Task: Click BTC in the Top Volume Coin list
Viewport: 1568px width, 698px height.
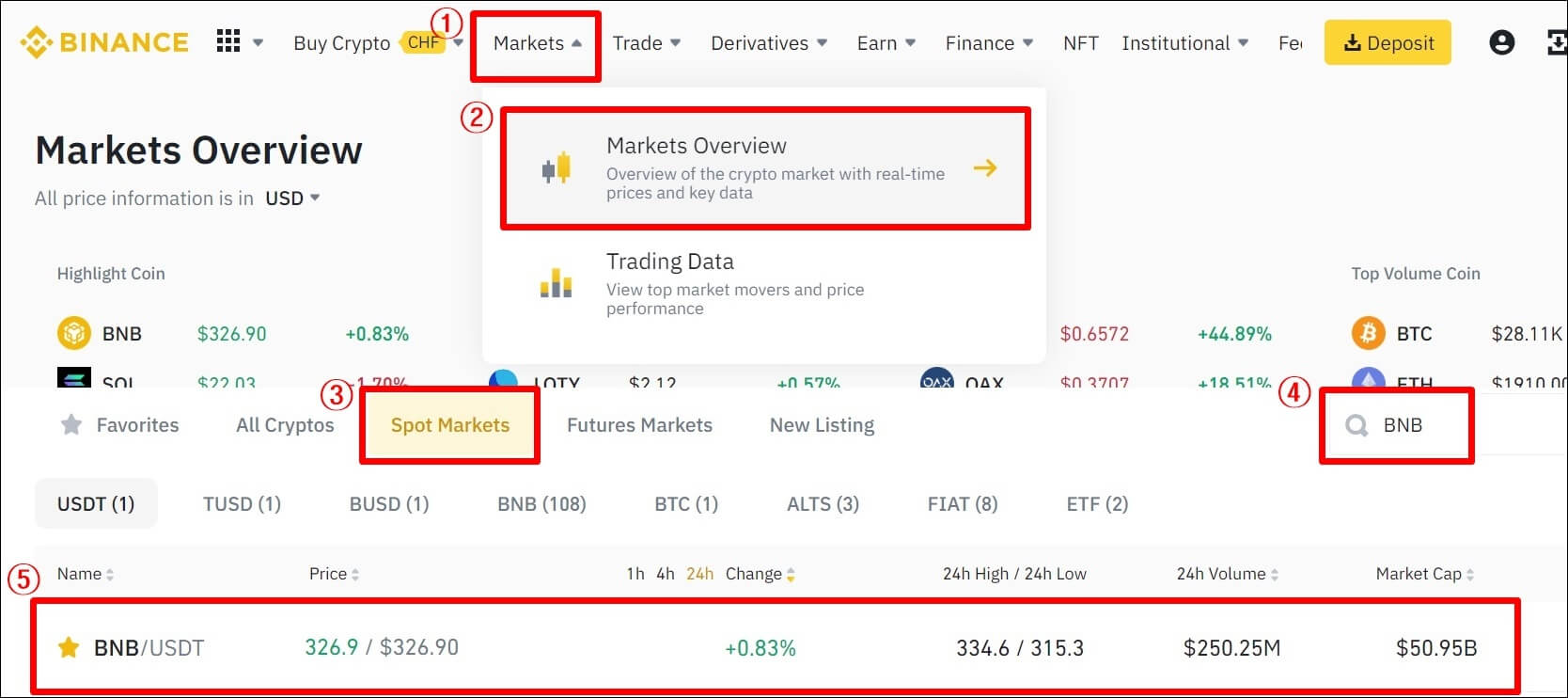Action: [1414, 334]
